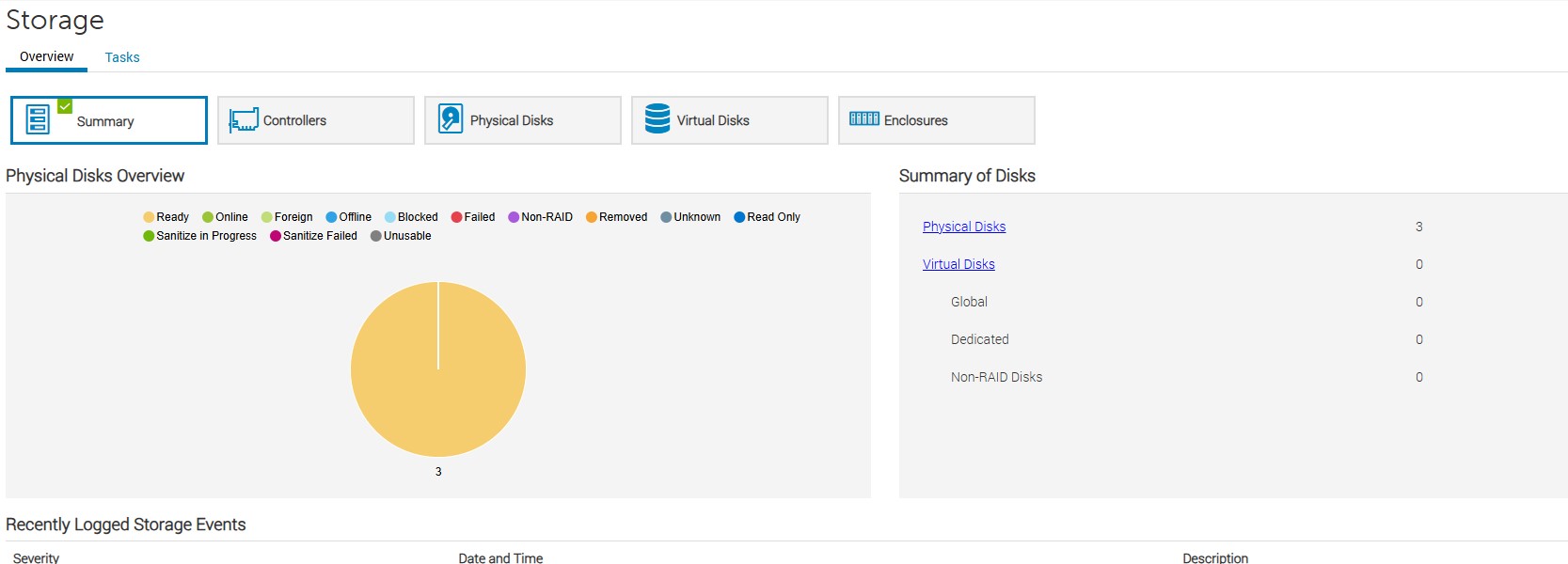Click the Summary server list icon
1568x564 pixels.
tap(38, 120)
